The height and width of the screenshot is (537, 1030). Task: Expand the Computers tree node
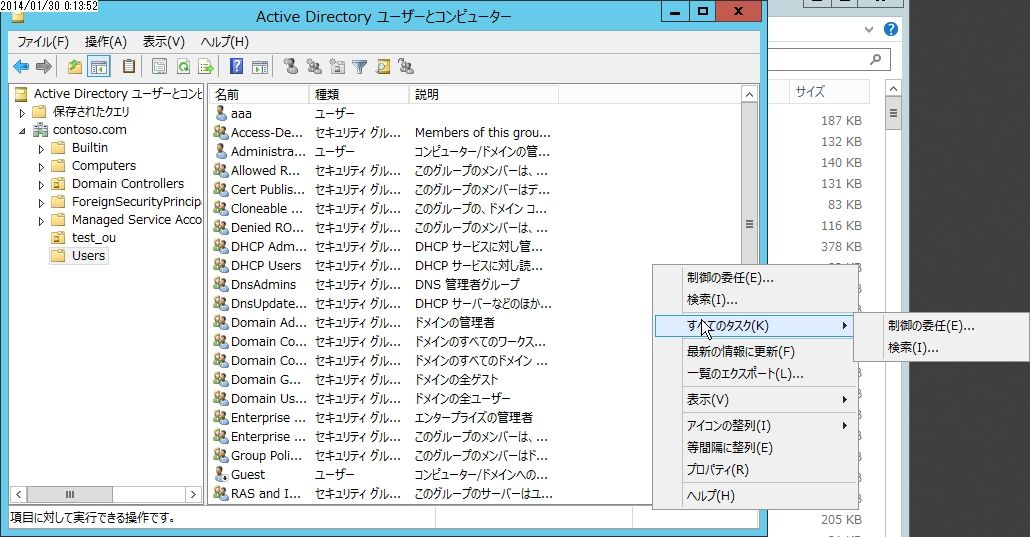(x=41, y=167)
